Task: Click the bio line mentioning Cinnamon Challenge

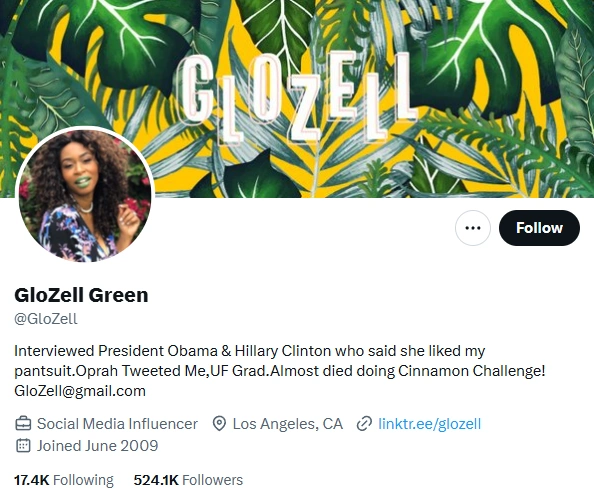Action: coord(280,371)
